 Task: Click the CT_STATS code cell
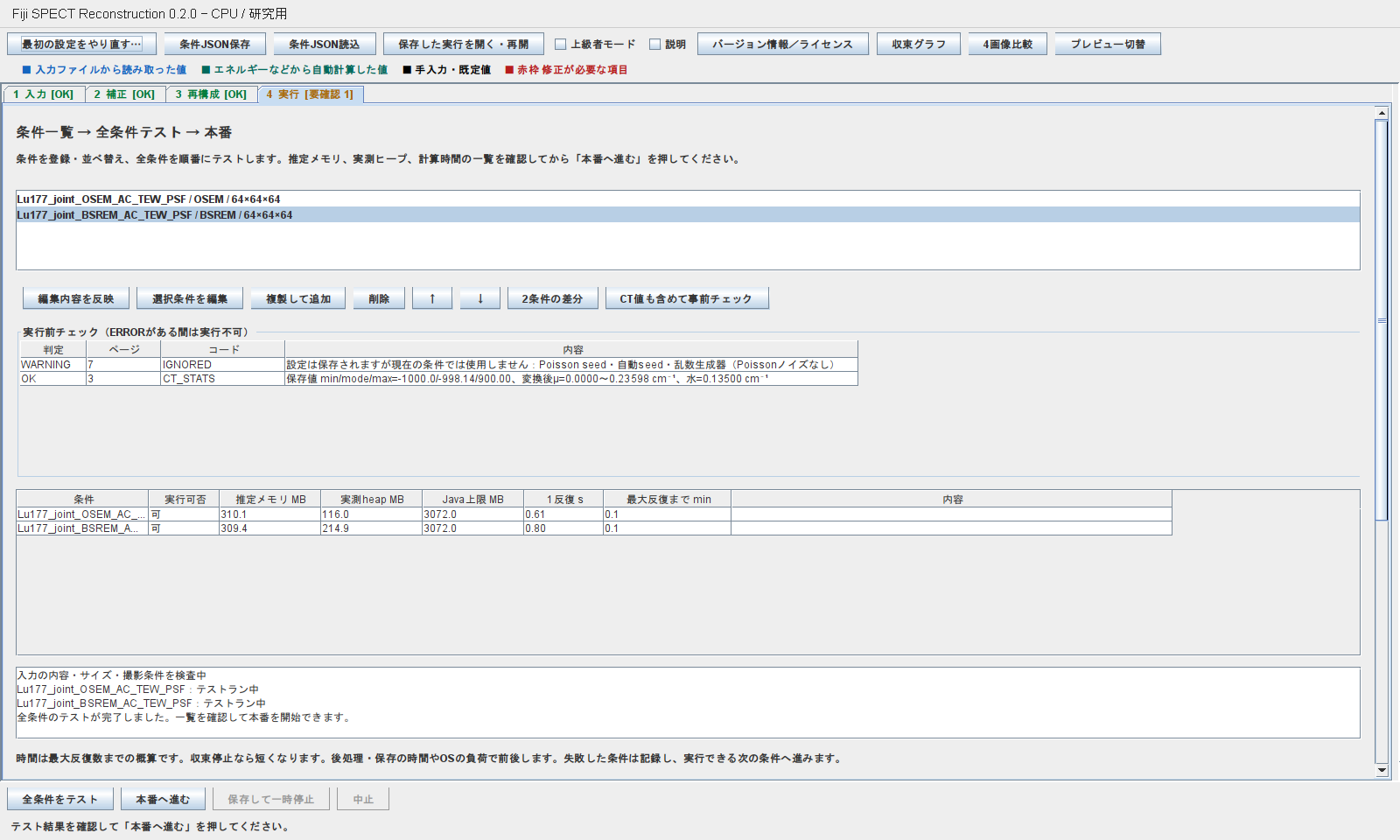tap(223, 379)
